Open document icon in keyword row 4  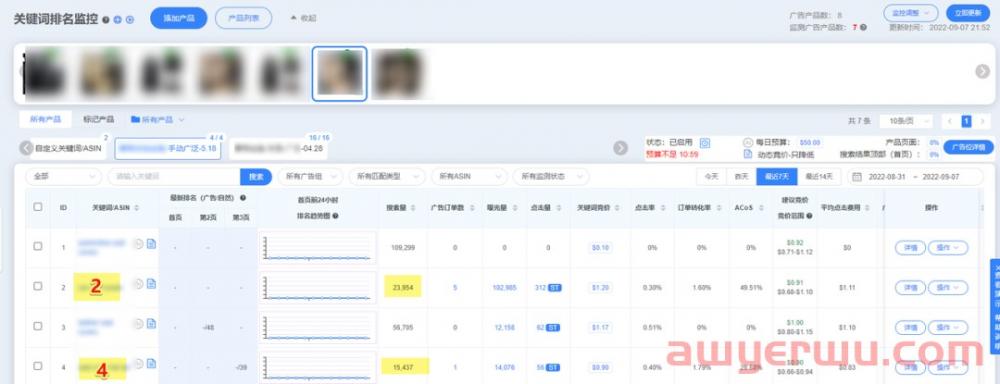coord(151,364)
